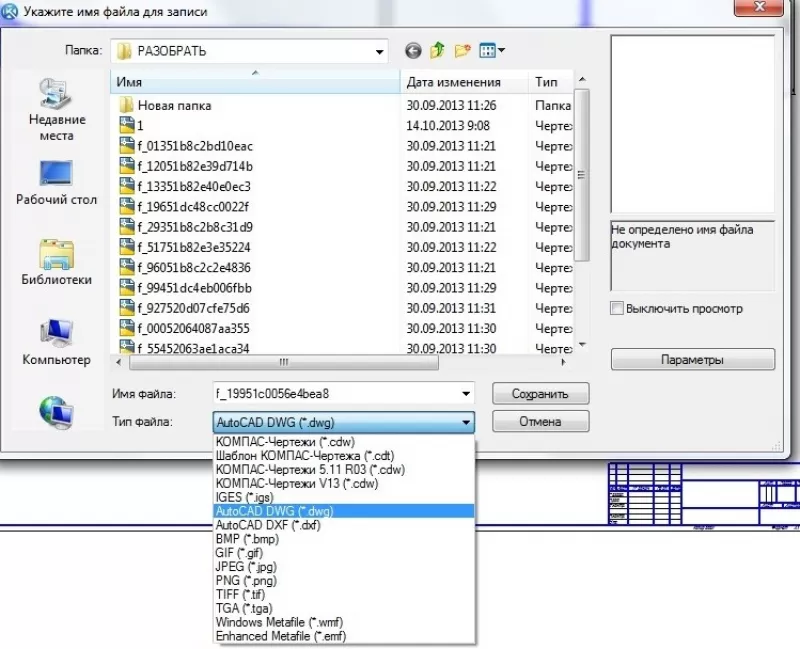The width and height of the screenshot is (800, 649).
Task: Click icon of file f_13351b82e40e0ec3
Action: (x=127, y=186)
